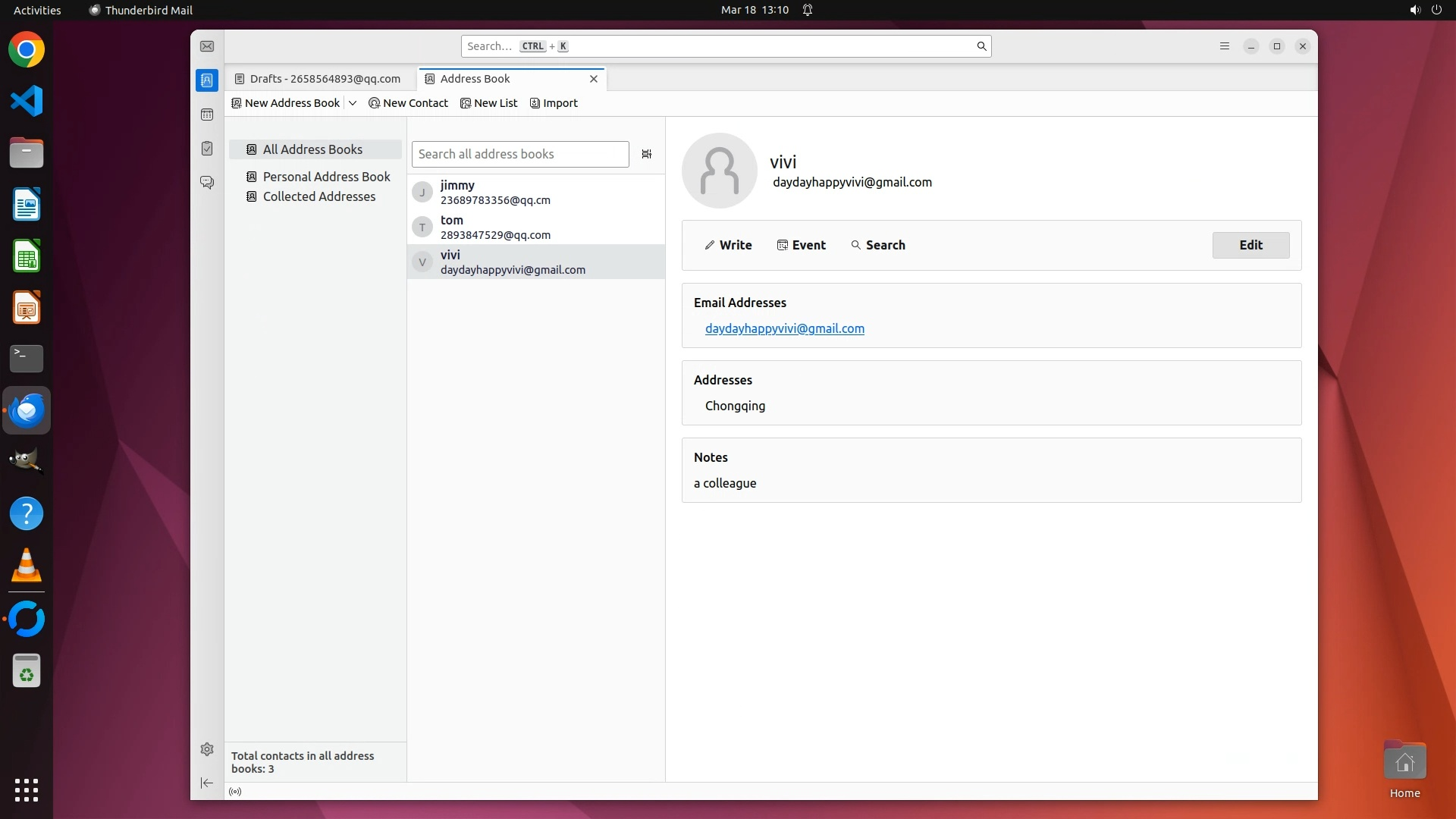The height and width of the screenshot is (819, 1456).
Task: Click the Search all address books field
Action: click(x=520, y=154)
